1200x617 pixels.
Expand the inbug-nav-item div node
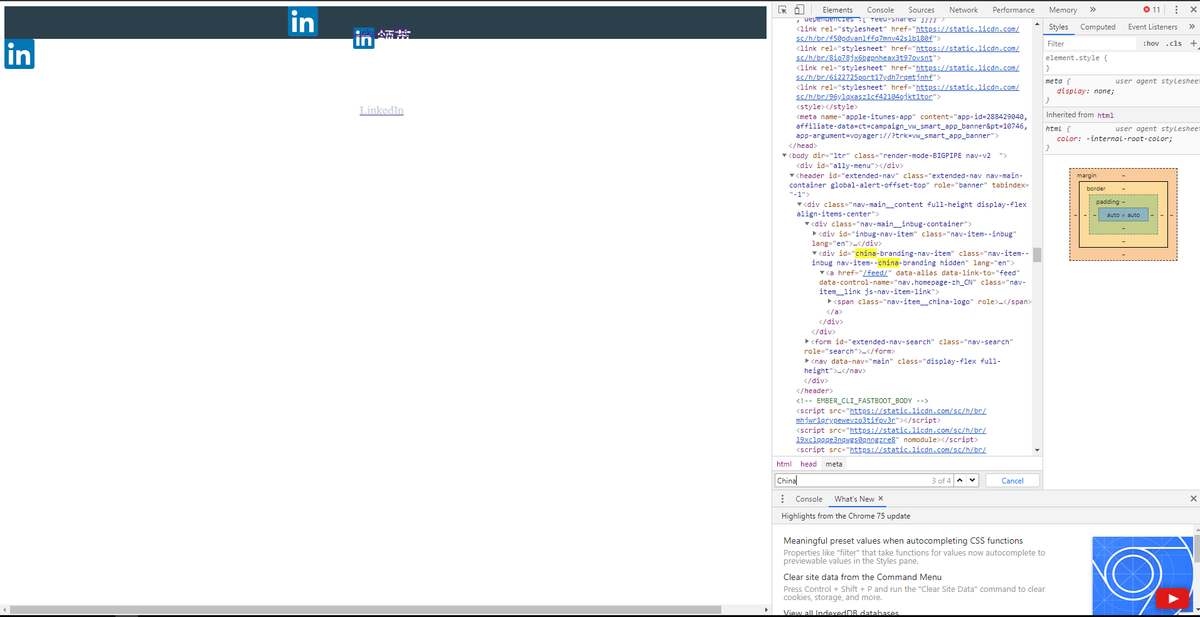point(816,234)
